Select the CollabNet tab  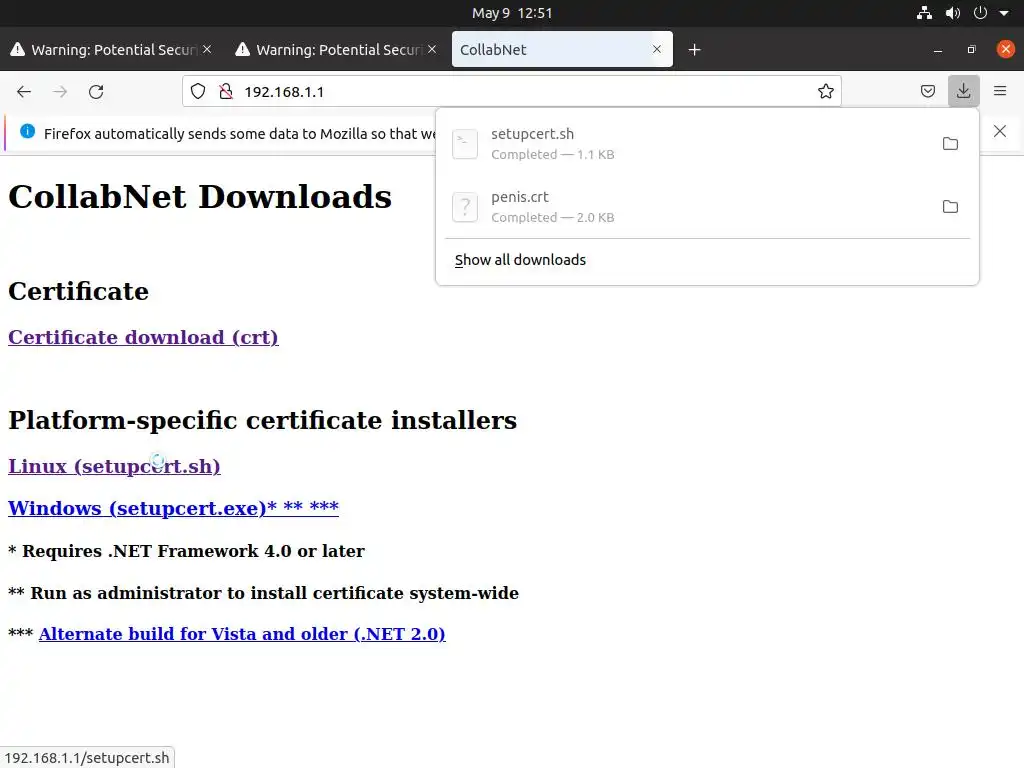[562, 50]
